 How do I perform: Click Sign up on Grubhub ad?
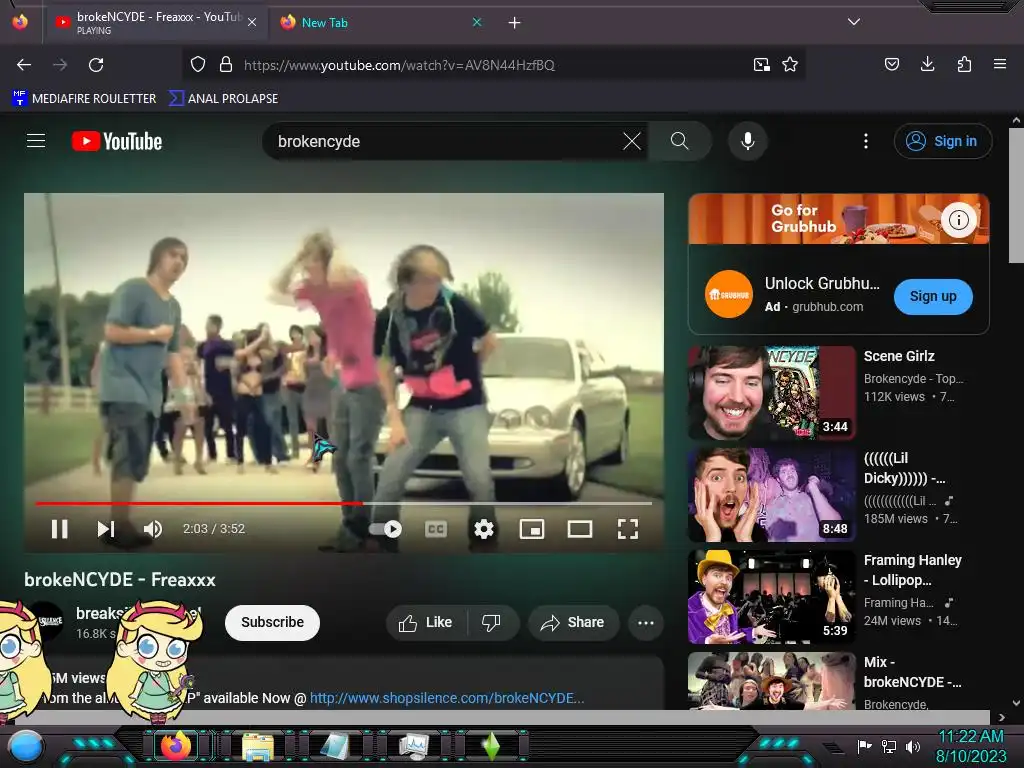(933, 296)
